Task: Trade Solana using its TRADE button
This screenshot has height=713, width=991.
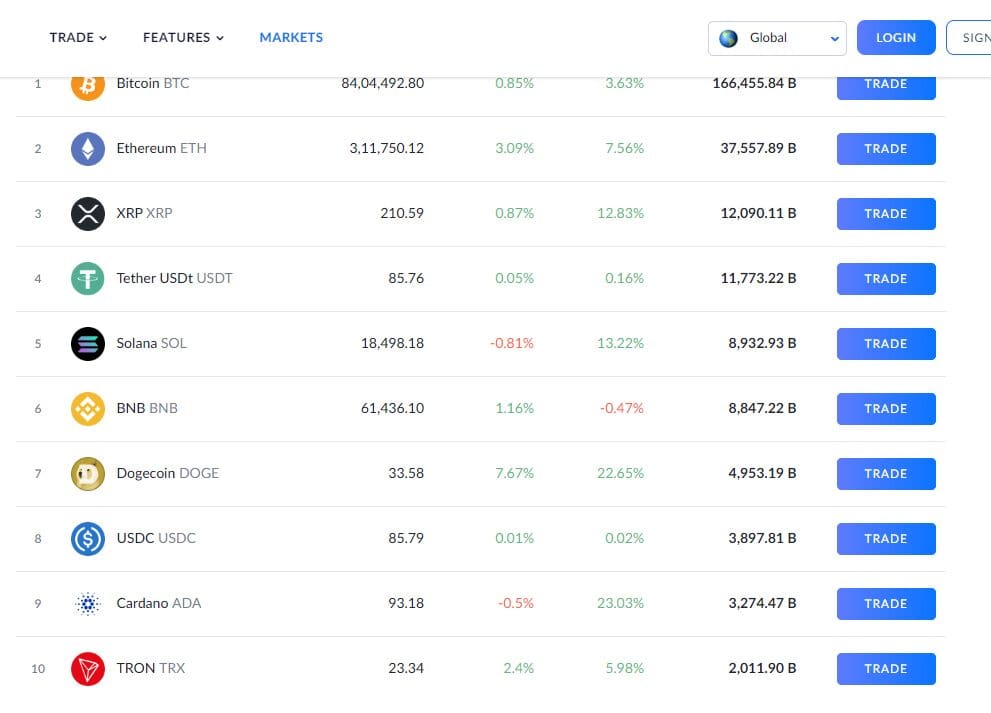Action: (x=886, y=344)
